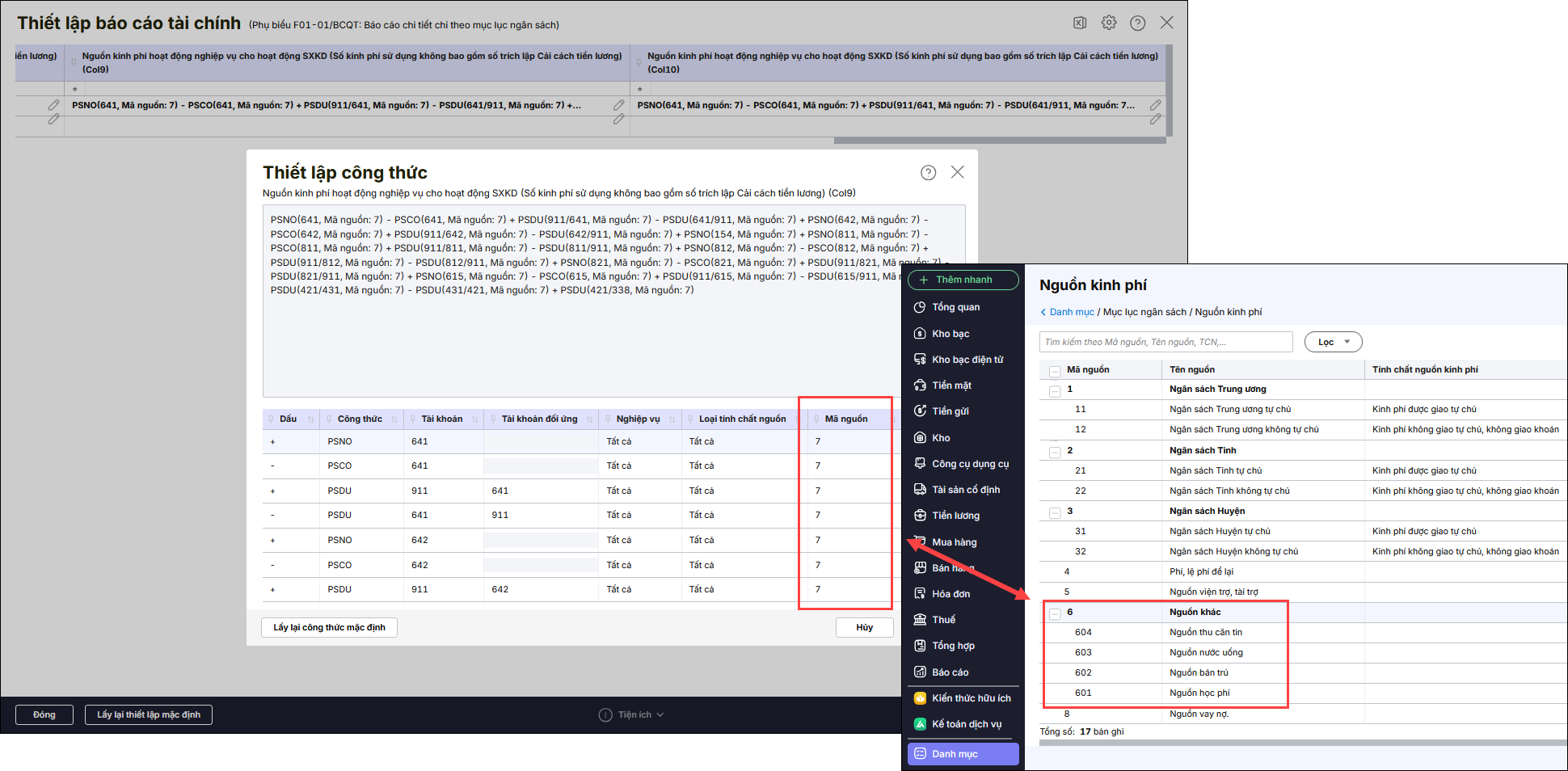
Task: Open Thuế module in sidebar
Action: [943, 620]
